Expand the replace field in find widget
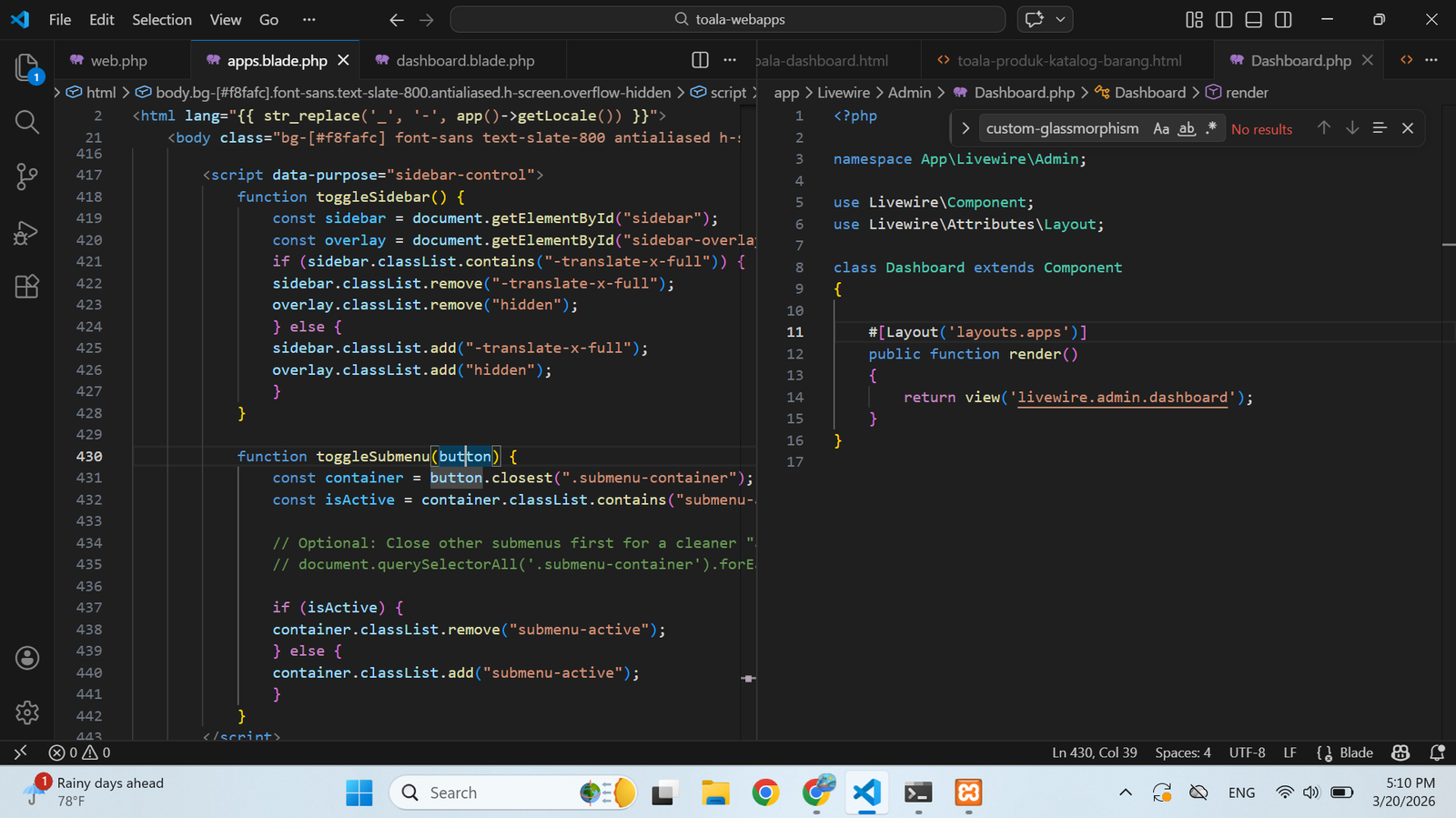Image resolution: width=1456 pixels, height=818 pixels. click(x=966, y=129)
